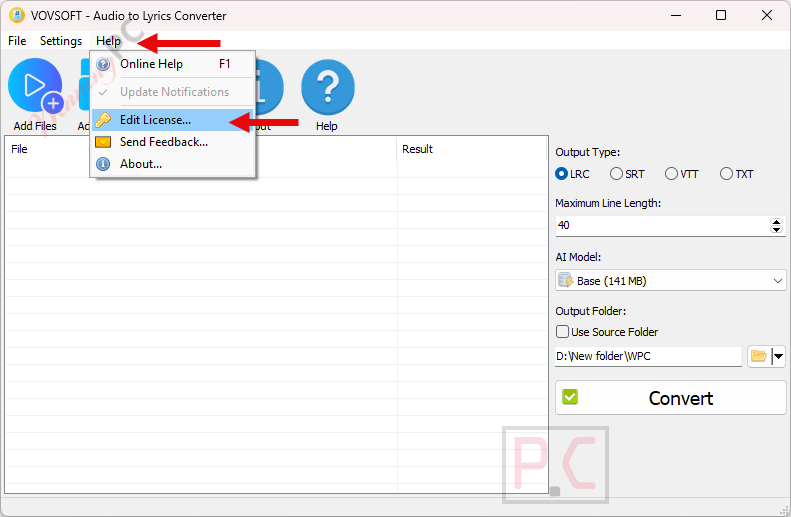This screenshot has width=791, height=517.
Task: Click the info icon beside About
Action: (x=103, y=164)
